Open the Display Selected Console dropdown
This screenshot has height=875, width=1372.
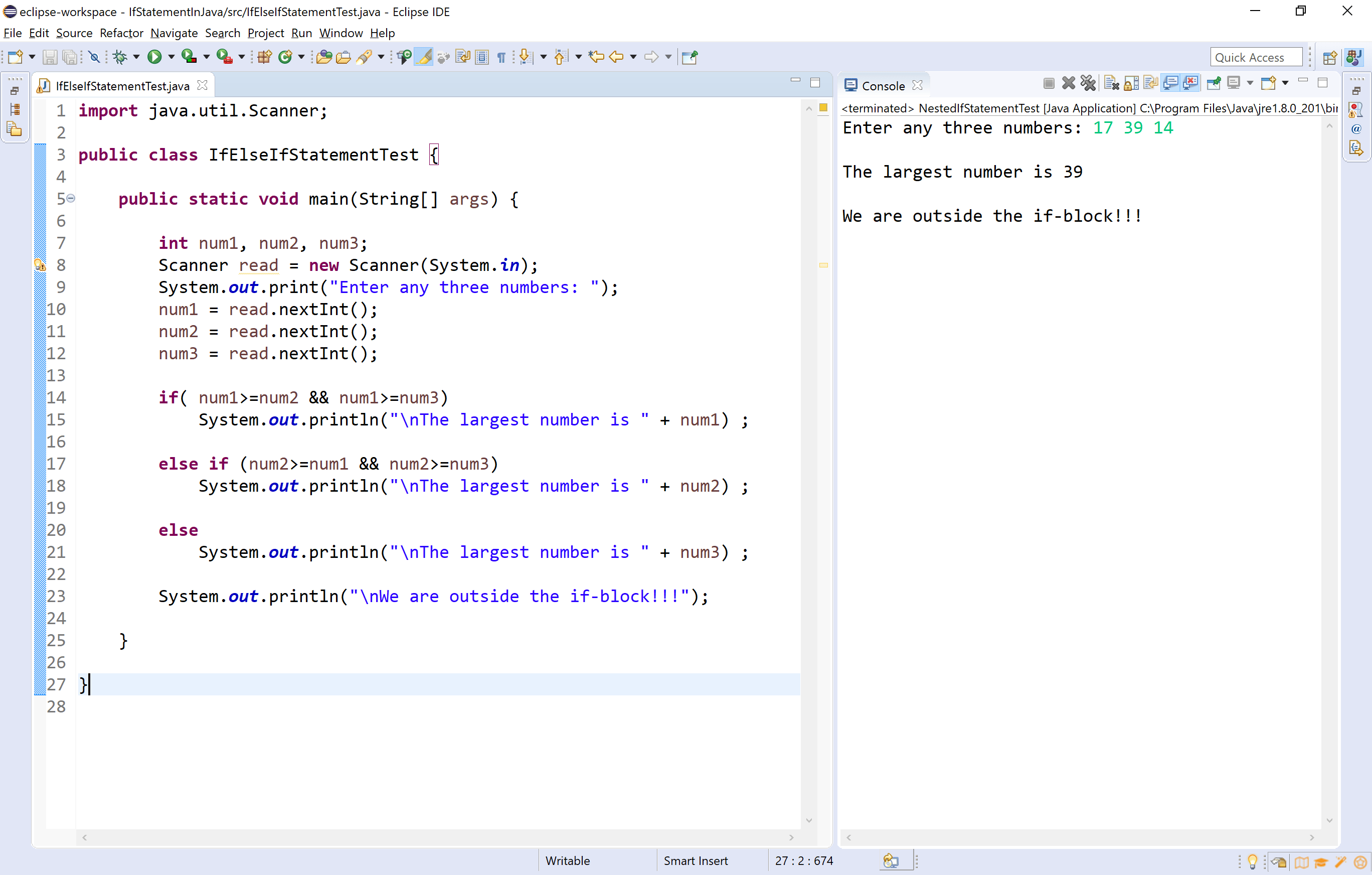pos(1250,83)
